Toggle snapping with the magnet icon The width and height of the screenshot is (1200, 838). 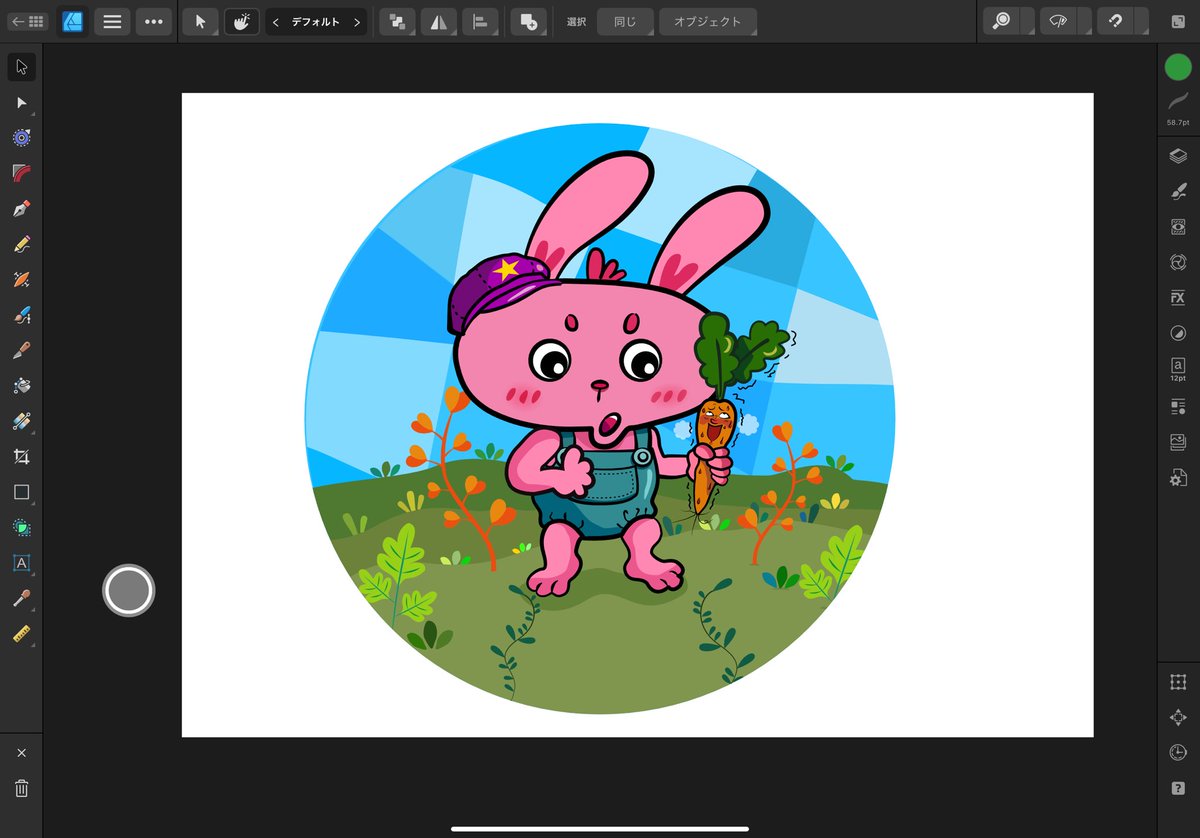(x=1117, y=20)
